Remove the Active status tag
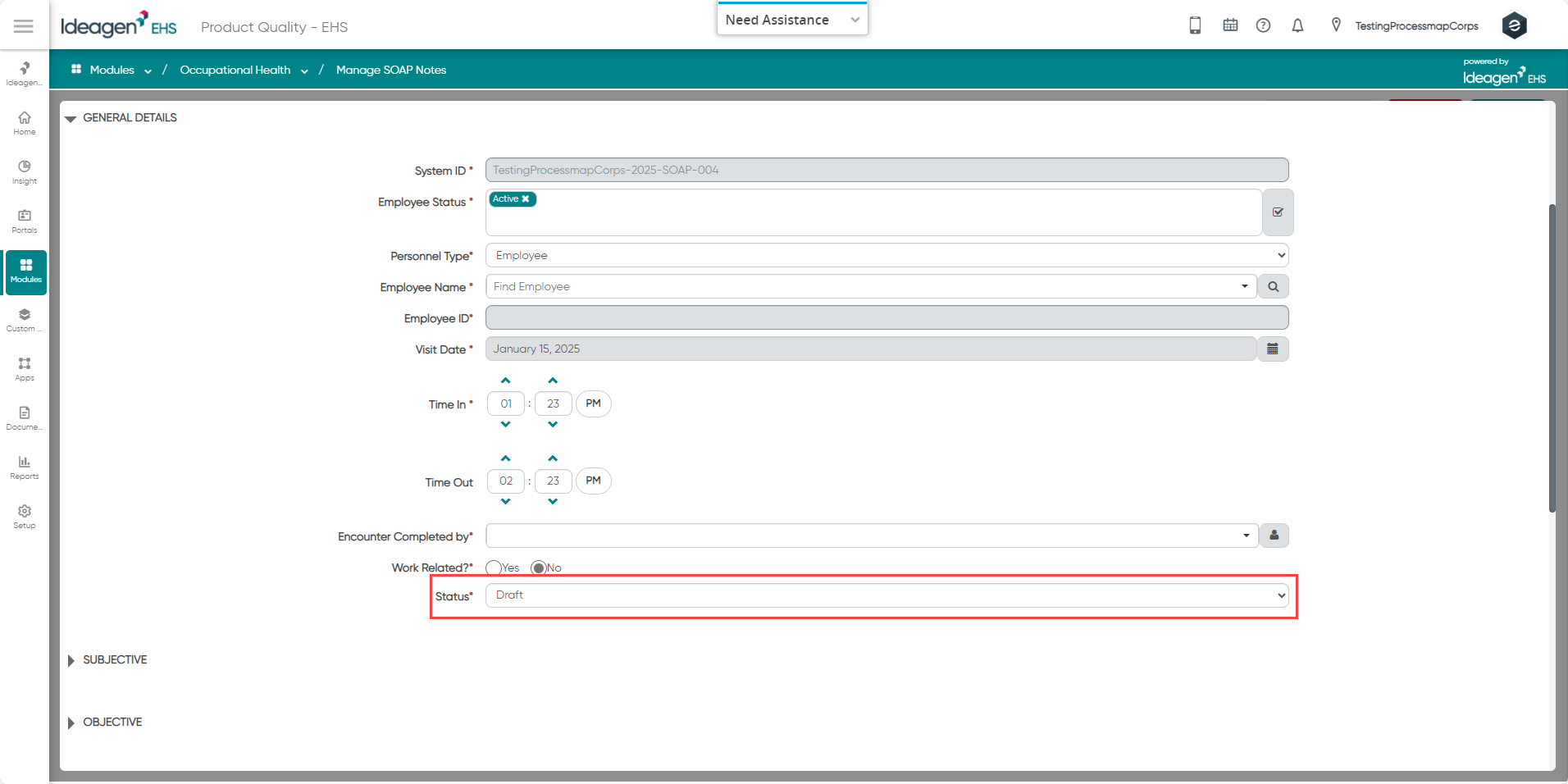Viewport: 1568px width, 784px height. tap(526, 198)
